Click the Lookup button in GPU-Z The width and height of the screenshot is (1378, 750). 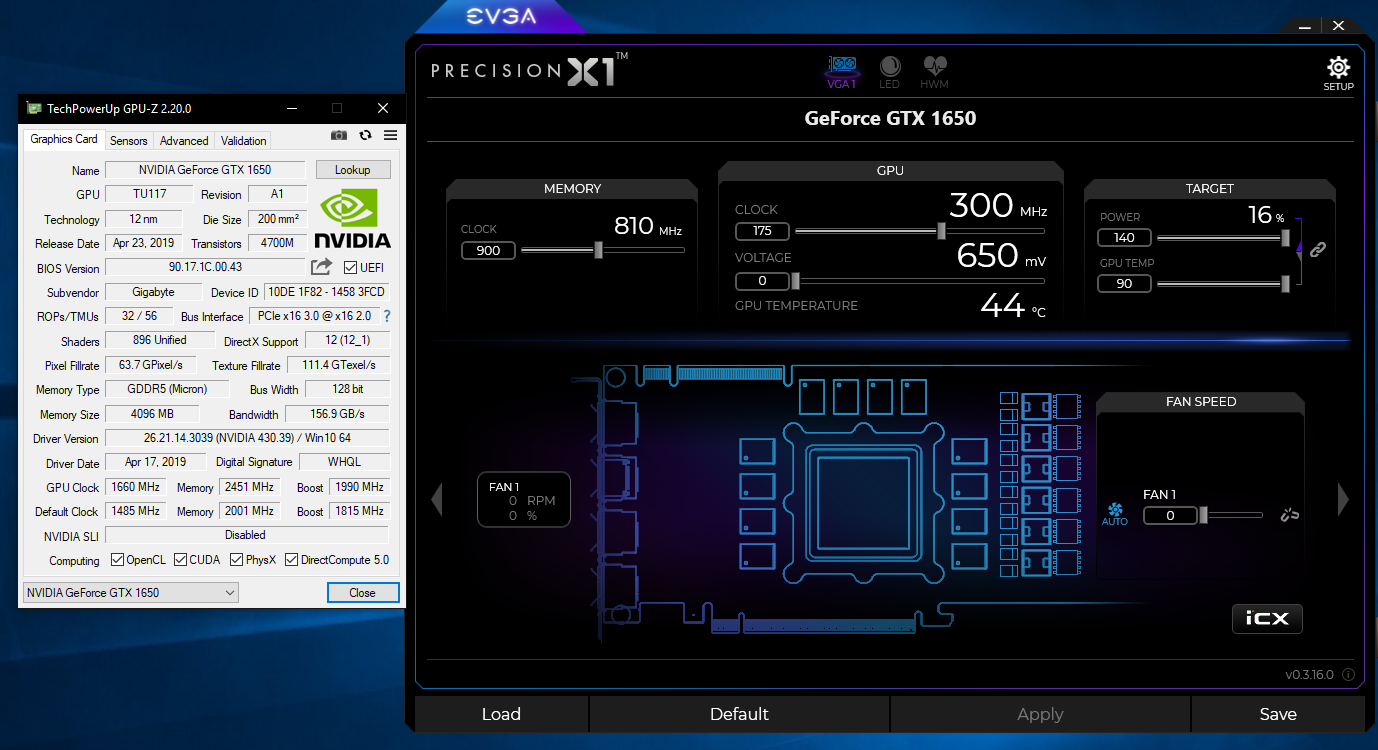click(x=353, y=170)
